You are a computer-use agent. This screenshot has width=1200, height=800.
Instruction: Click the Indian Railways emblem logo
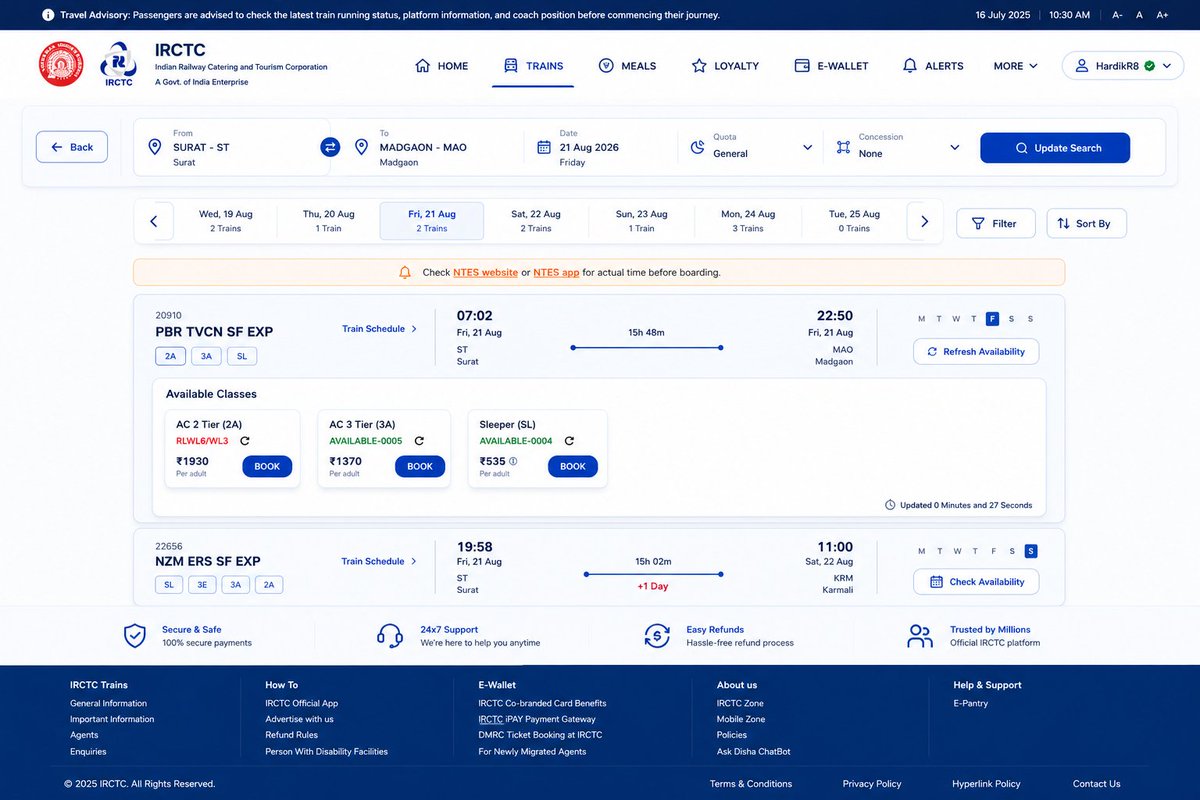coord(62,65)
